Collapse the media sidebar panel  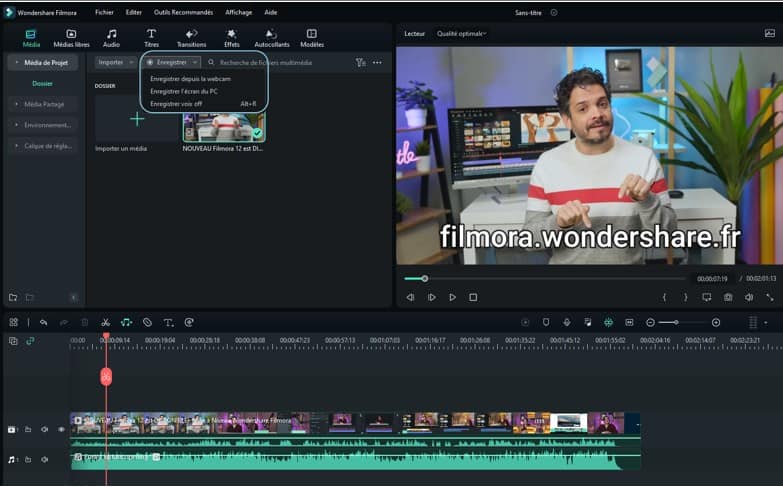click(x=74, y=298)
